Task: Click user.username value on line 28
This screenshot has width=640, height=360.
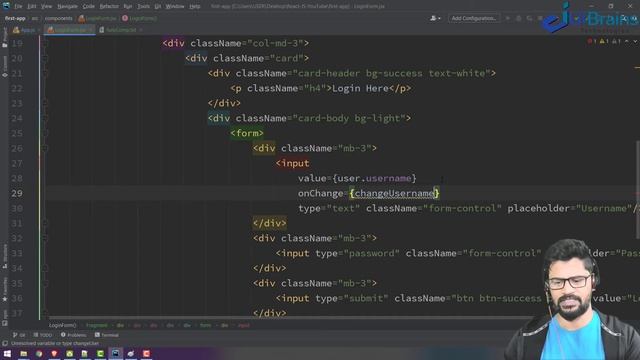Action: click(x=374, y=178)
